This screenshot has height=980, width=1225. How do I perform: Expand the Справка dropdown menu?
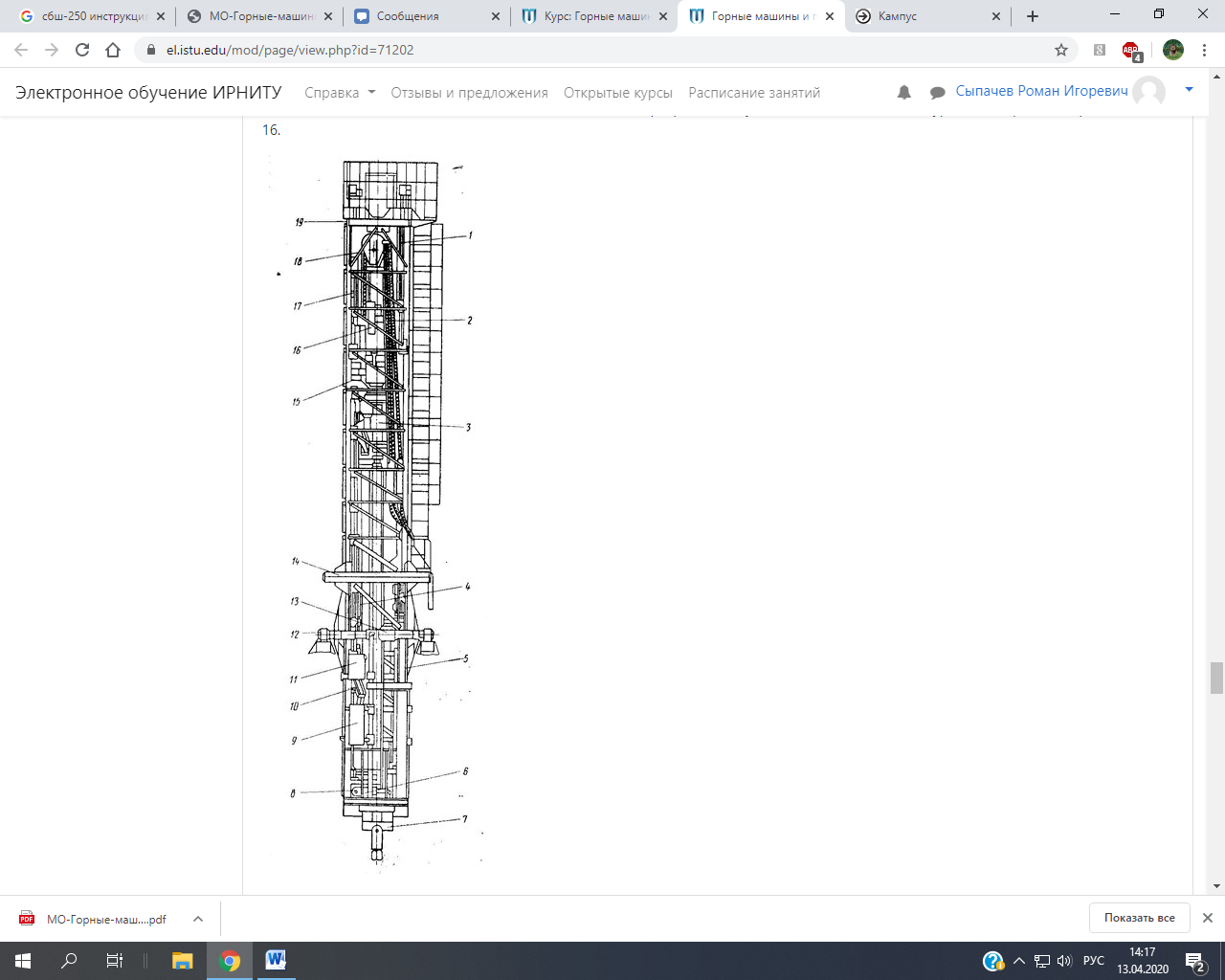click(x=340, y=93)
